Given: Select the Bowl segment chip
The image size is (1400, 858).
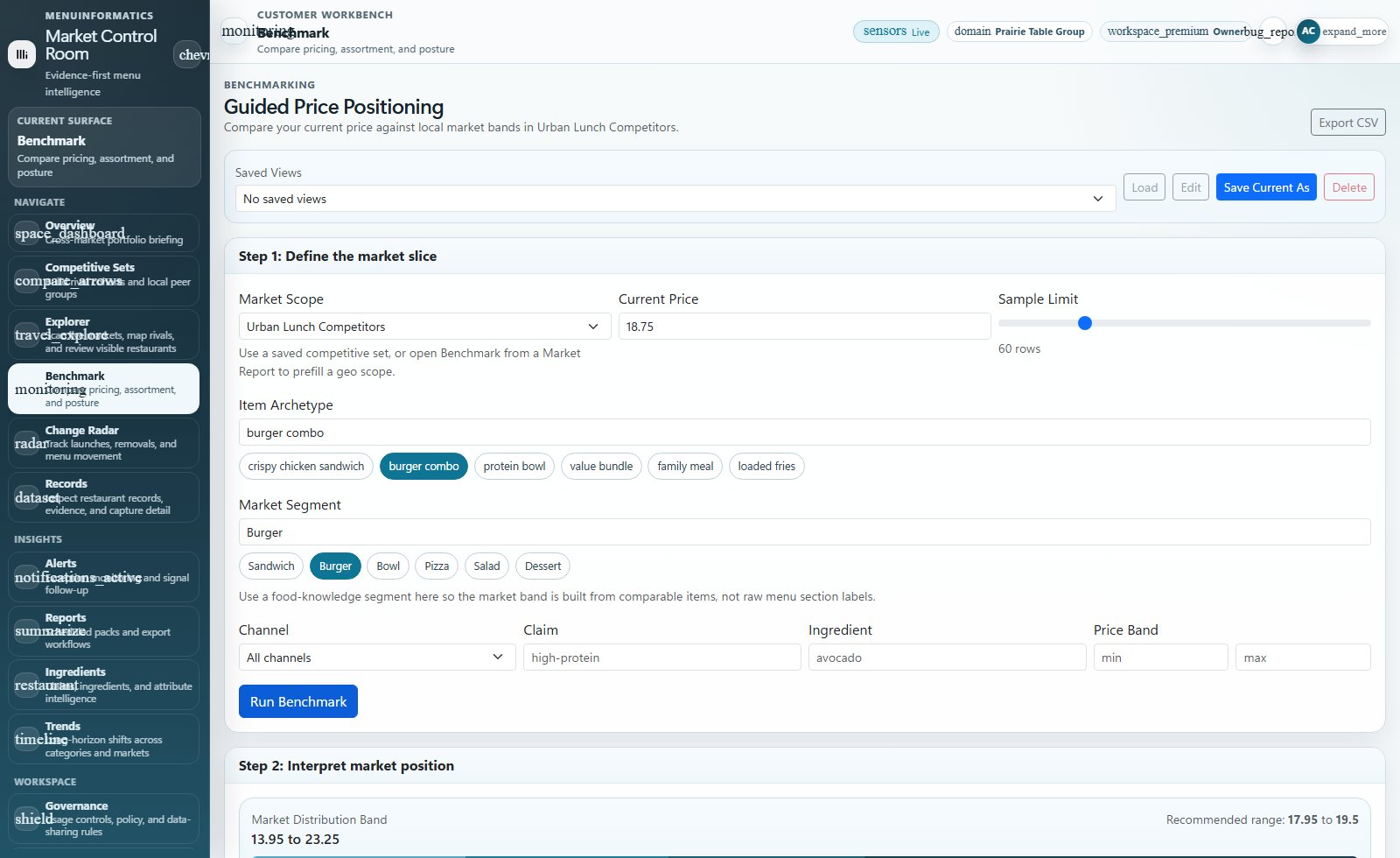Looking at the screenshot, I should coord(388,566).
